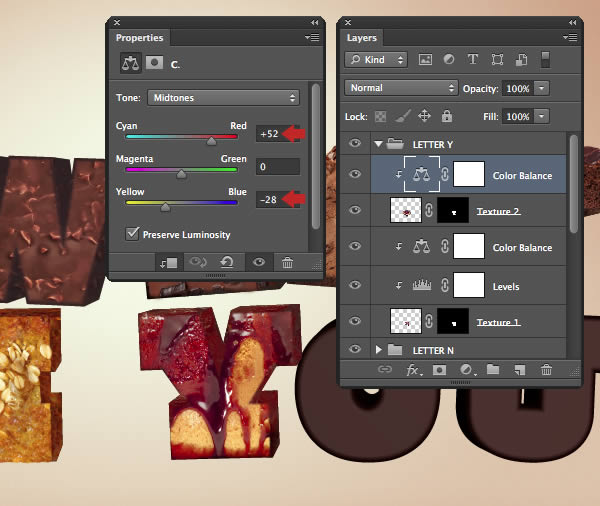Filter layers by shape layers icon
Image resolution: width=600 pixels, height=506 pixels.
497,59
